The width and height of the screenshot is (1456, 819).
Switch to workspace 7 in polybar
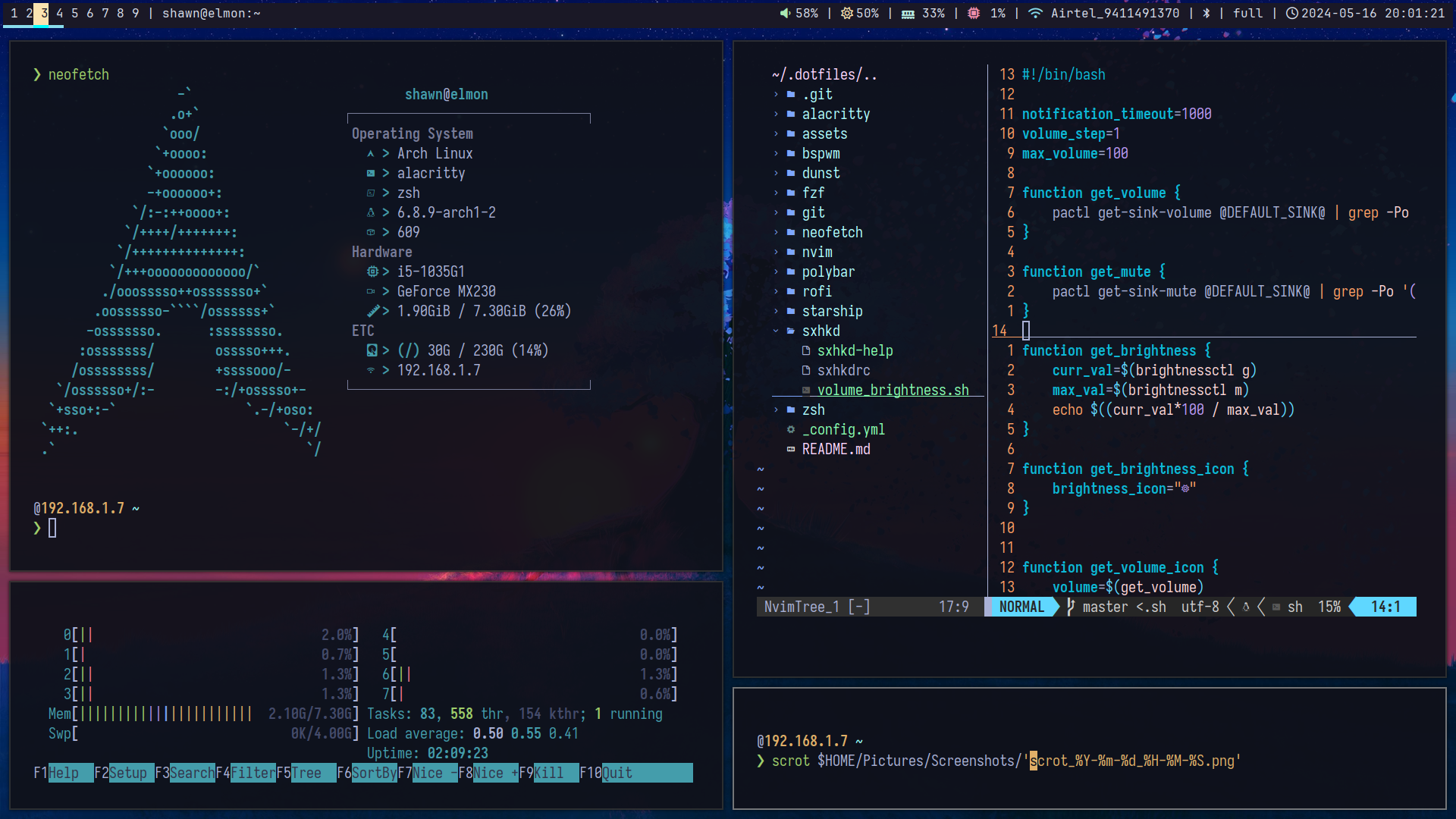pyautogui.click(x=105, y=13)
